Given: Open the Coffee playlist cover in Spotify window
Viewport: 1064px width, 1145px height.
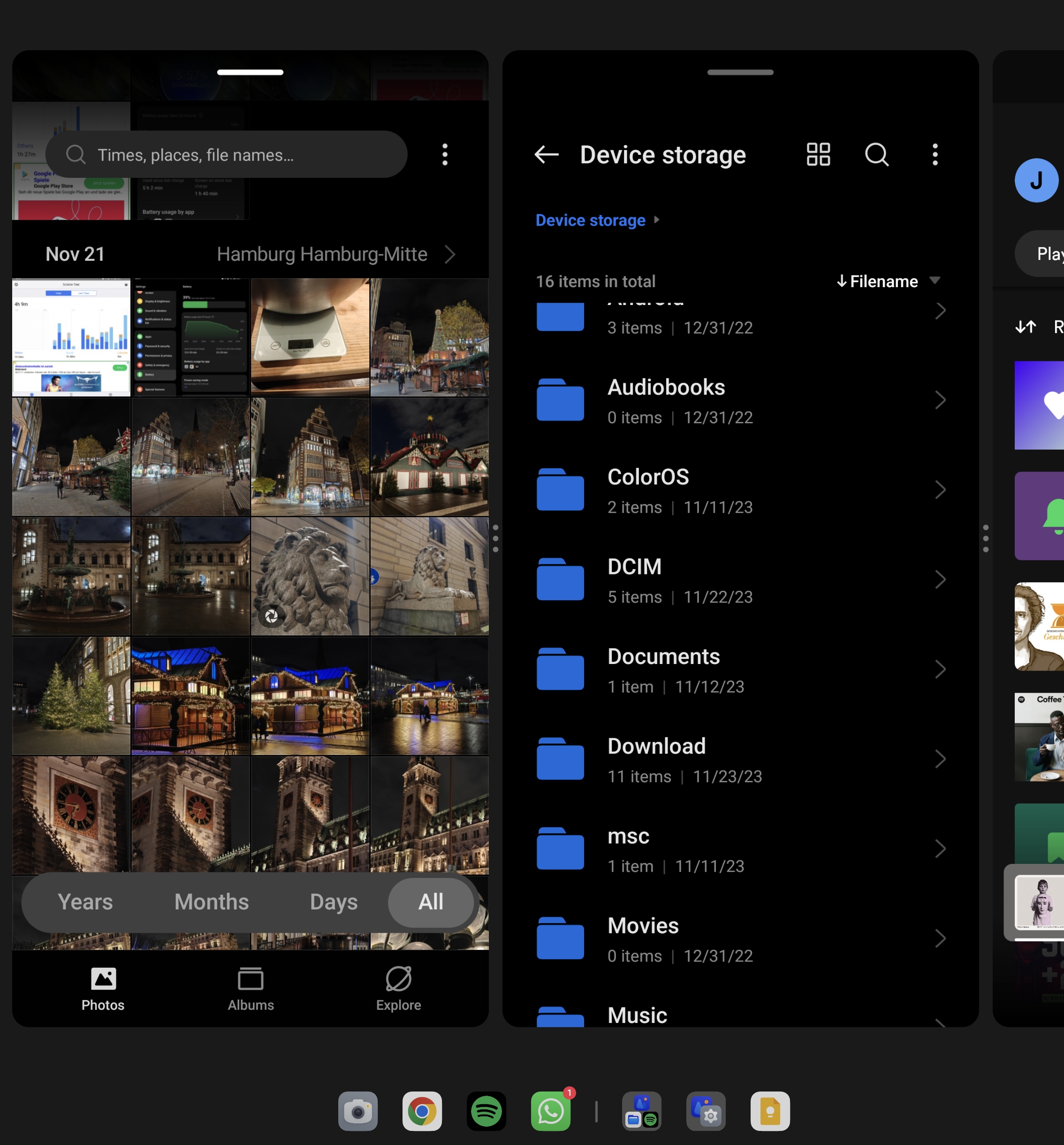Looking at the screenshot, I should (x=1039, y=737).
